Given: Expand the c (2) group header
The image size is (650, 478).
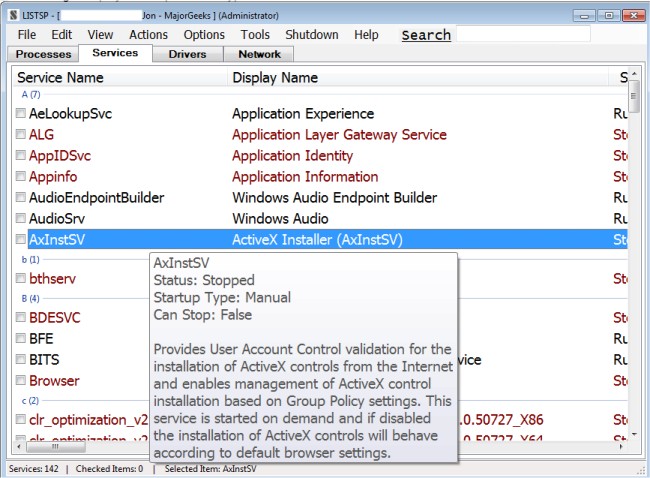Looking at the screenshot, I should (32, 401).
